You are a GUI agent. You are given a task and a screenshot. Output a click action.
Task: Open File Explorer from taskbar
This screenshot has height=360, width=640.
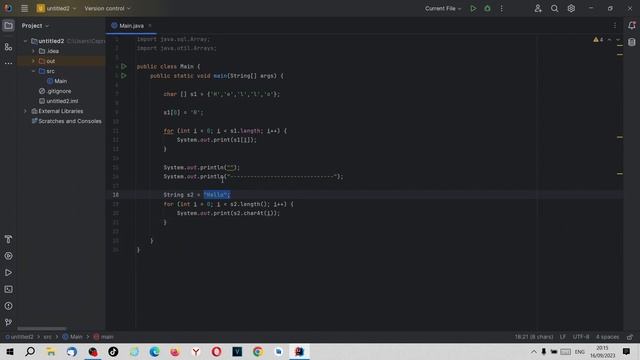point(51,351)
